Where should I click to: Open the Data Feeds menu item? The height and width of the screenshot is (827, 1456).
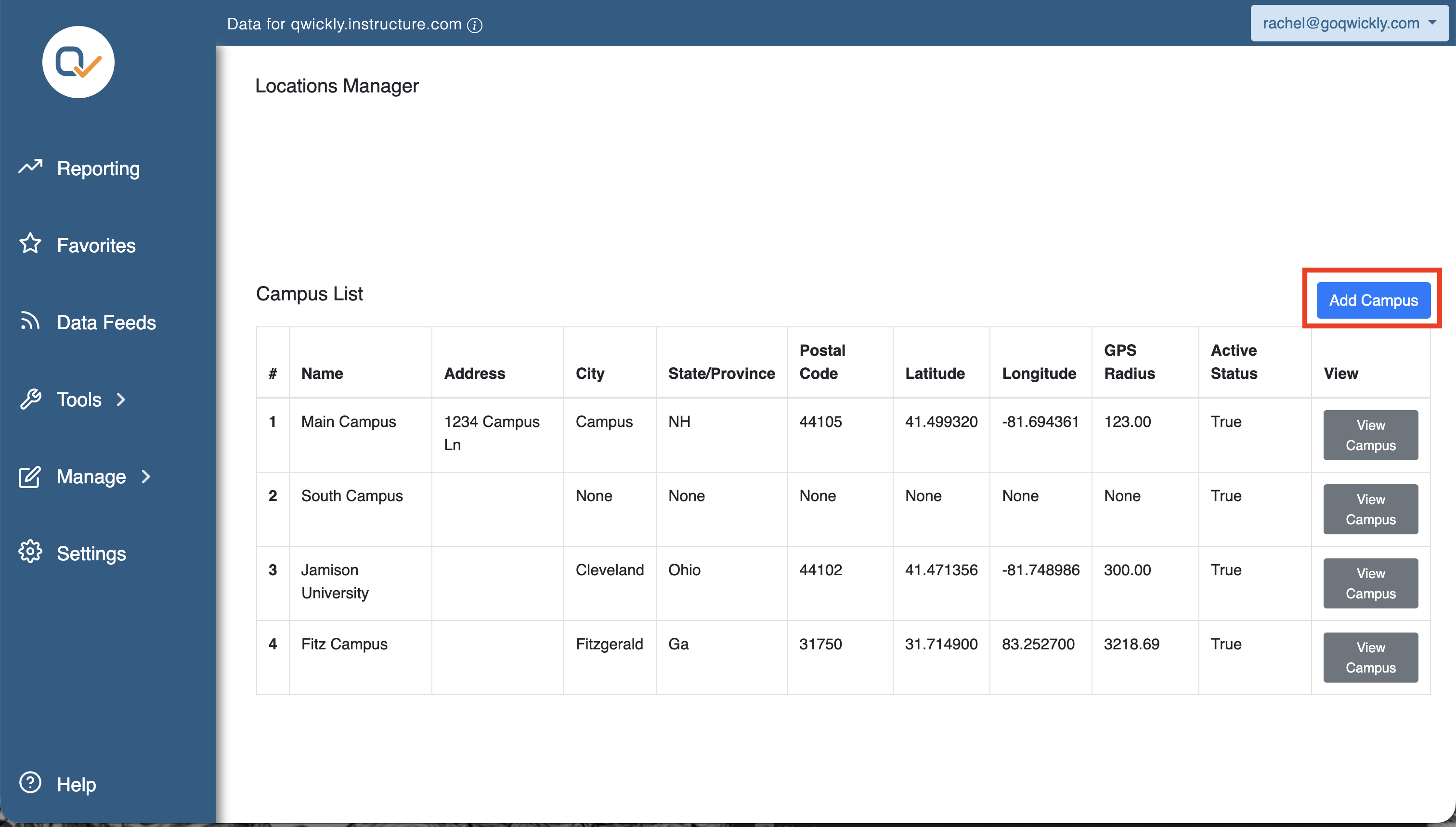click(106, 323)
